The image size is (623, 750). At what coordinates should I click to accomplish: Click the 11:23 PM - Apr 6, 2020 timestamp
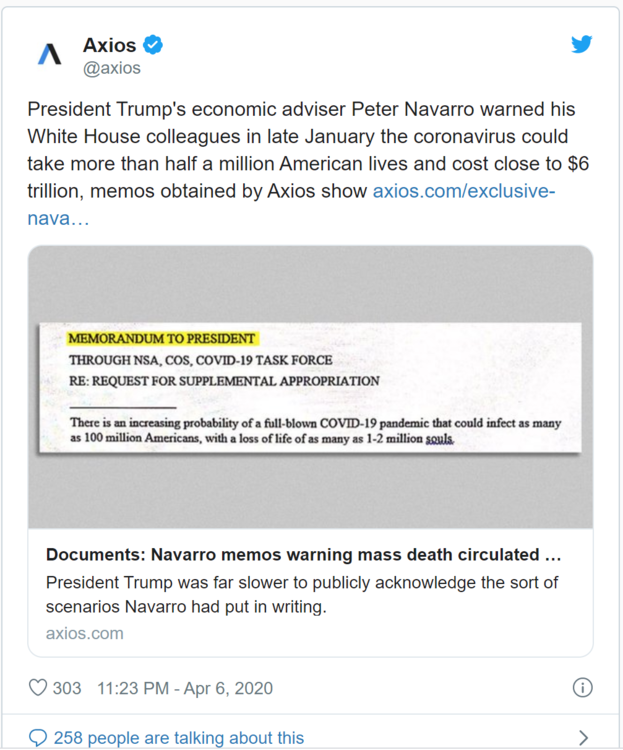pos(185,688)
